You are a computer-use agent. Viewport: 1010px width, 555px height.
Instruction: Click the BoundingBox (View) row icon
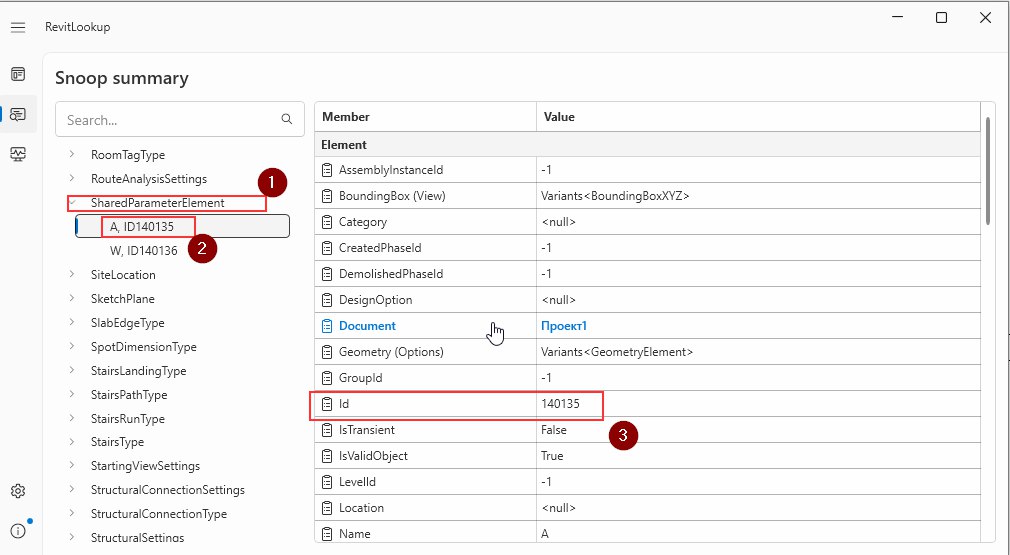click(327, 196)
